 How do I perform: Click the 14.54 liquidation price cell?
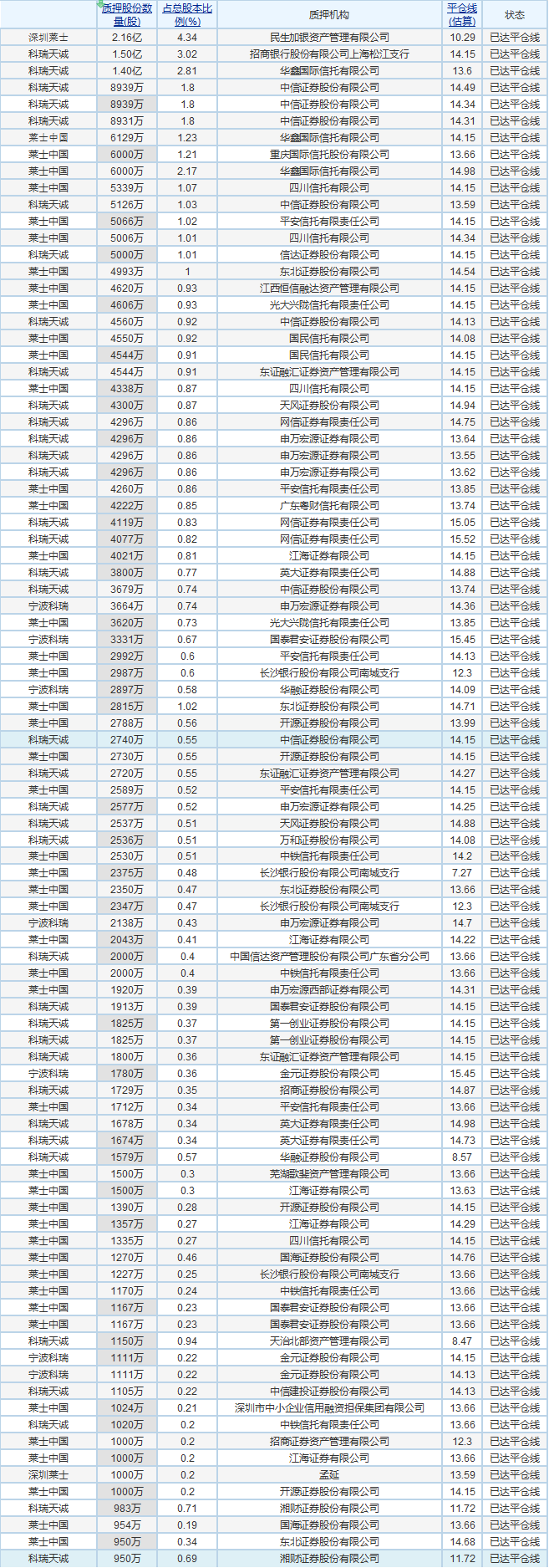462,272
